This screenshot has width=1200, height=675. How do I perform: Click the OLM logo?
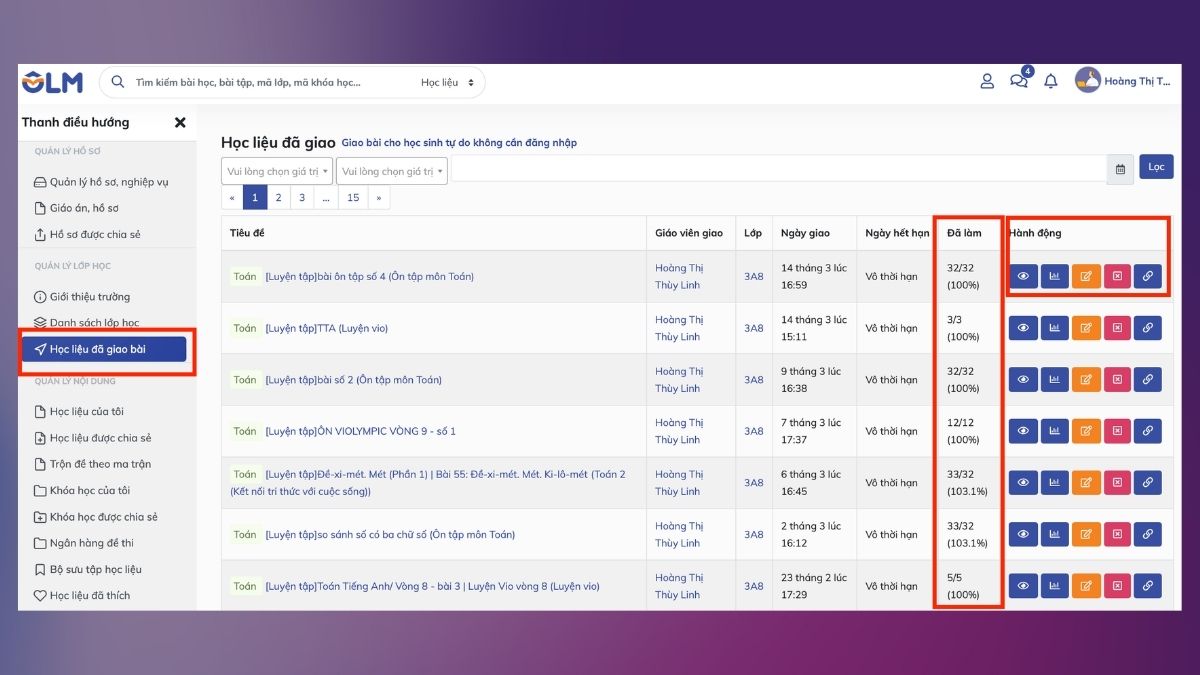[53, 82]
